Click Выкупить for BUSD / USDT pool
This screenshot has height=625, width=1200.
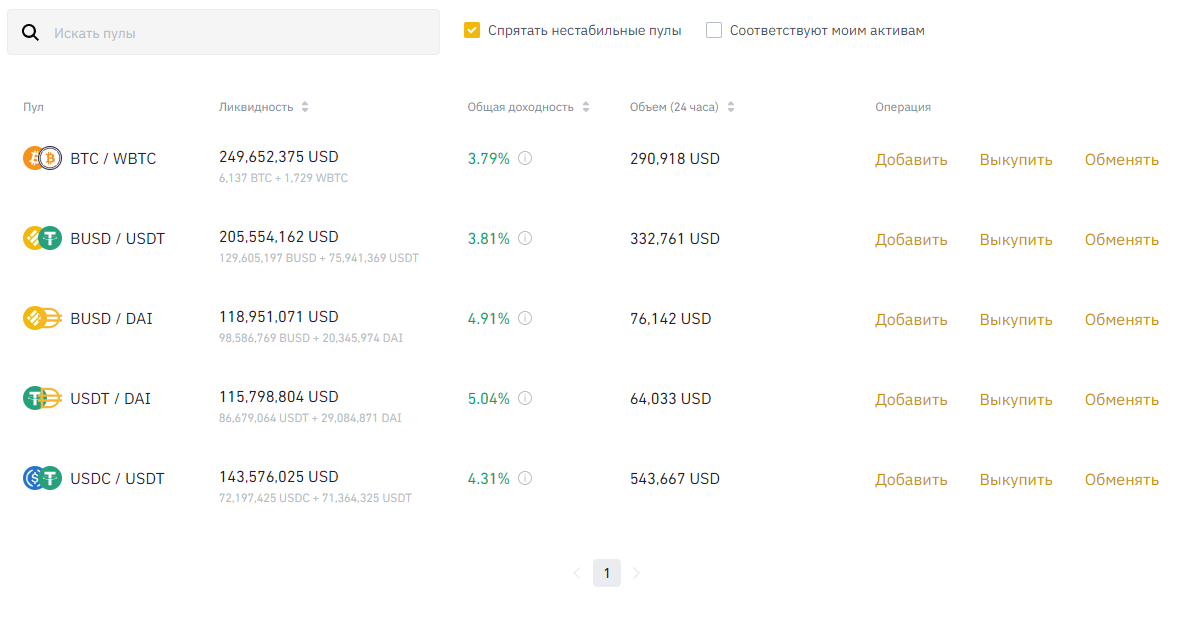point(1015,239)
